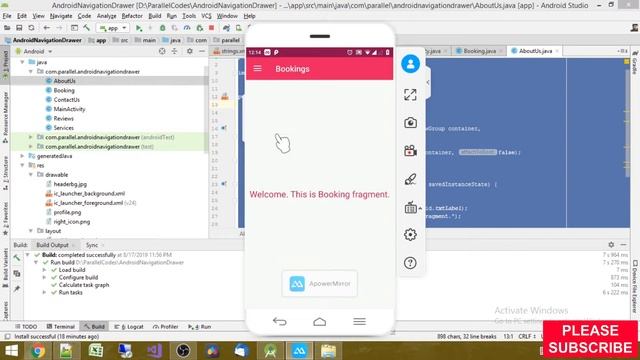The image size is (640, 360).
Task: Open Build panel settings gear
Action: [611, 244]
